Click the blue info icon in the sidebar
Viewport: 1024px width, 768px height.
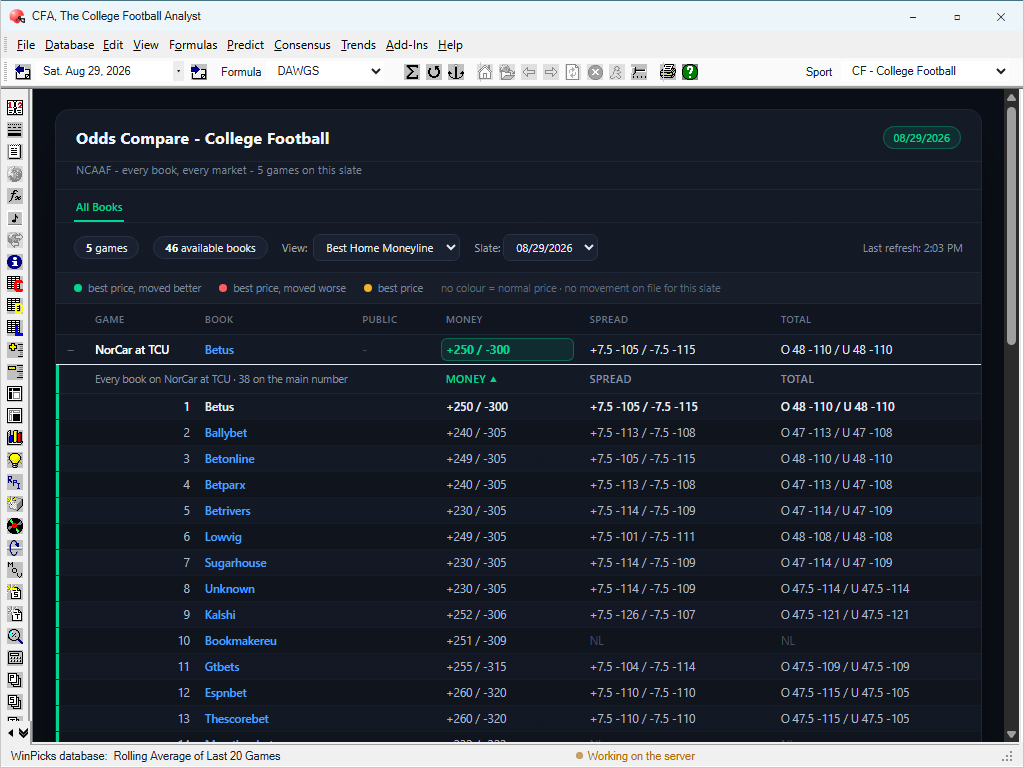(15, 262)
